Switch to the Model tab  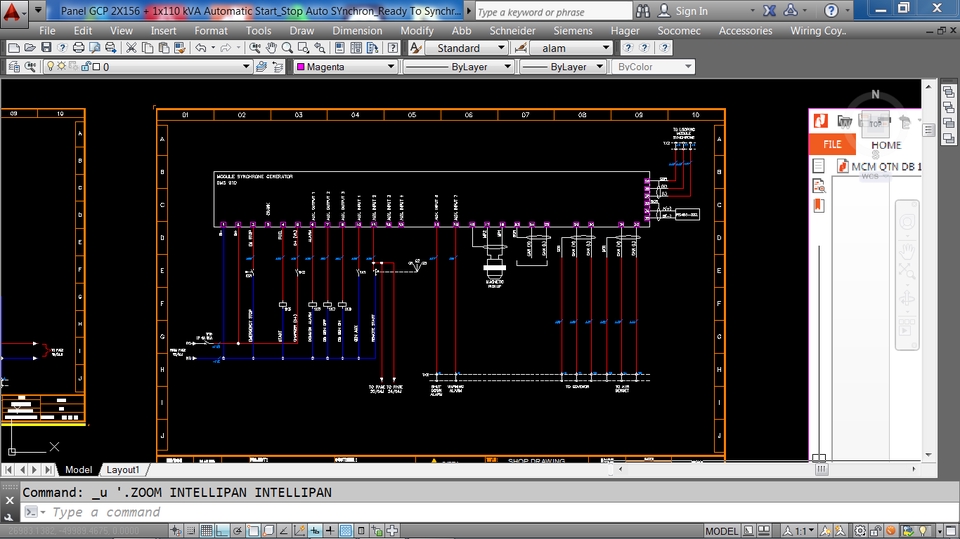point(78,470)
